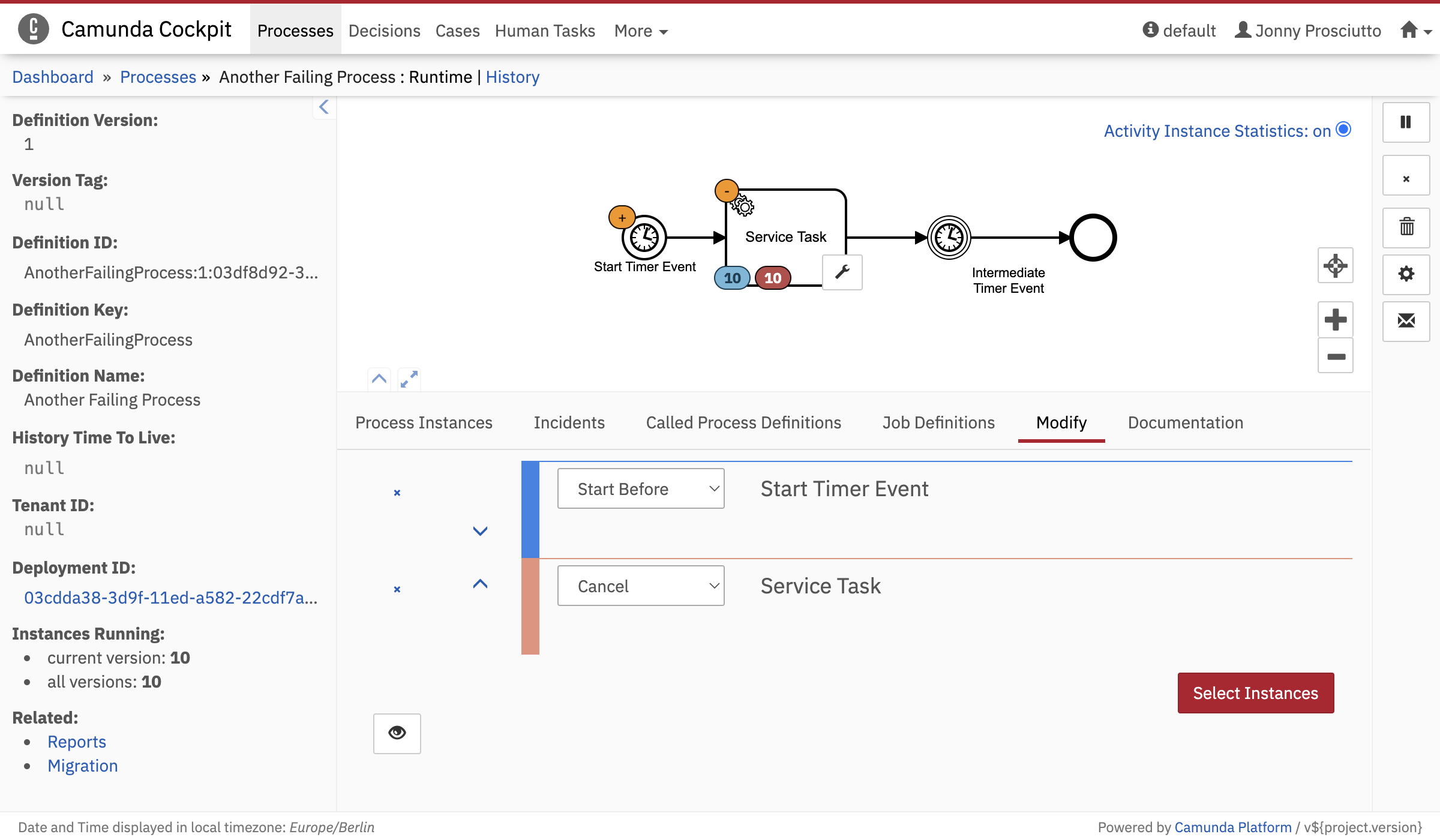The image size is (1440, 840).
Task: Click the blue Start Timer Event color bar
Action: [x=530, y=509]
